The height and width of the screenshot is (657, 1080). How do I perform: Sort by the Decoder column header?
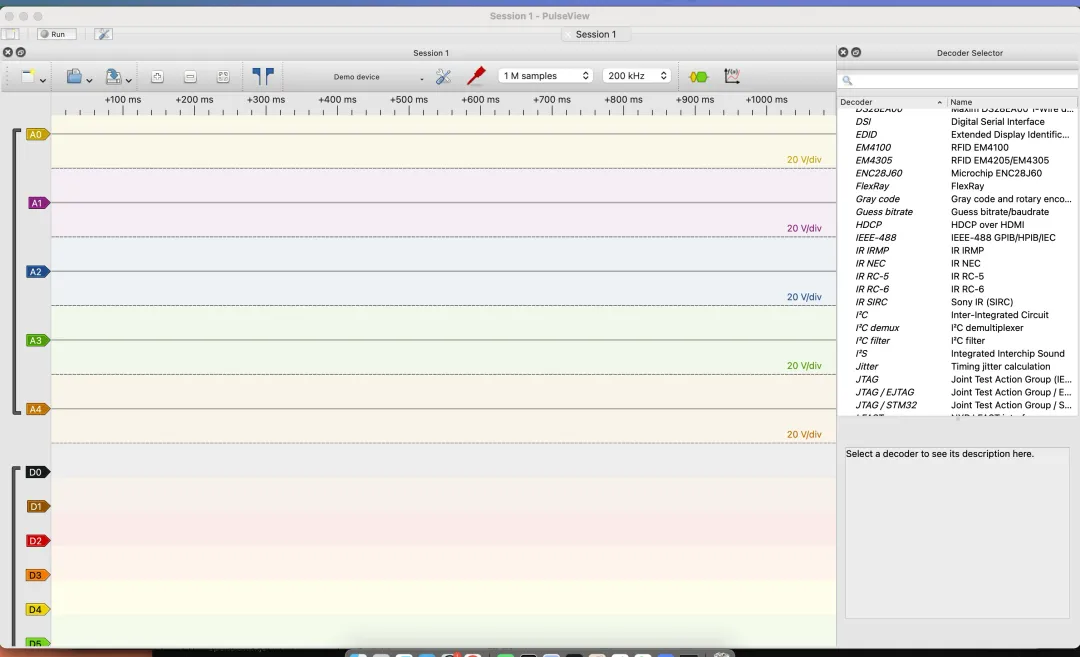(892, 102)
